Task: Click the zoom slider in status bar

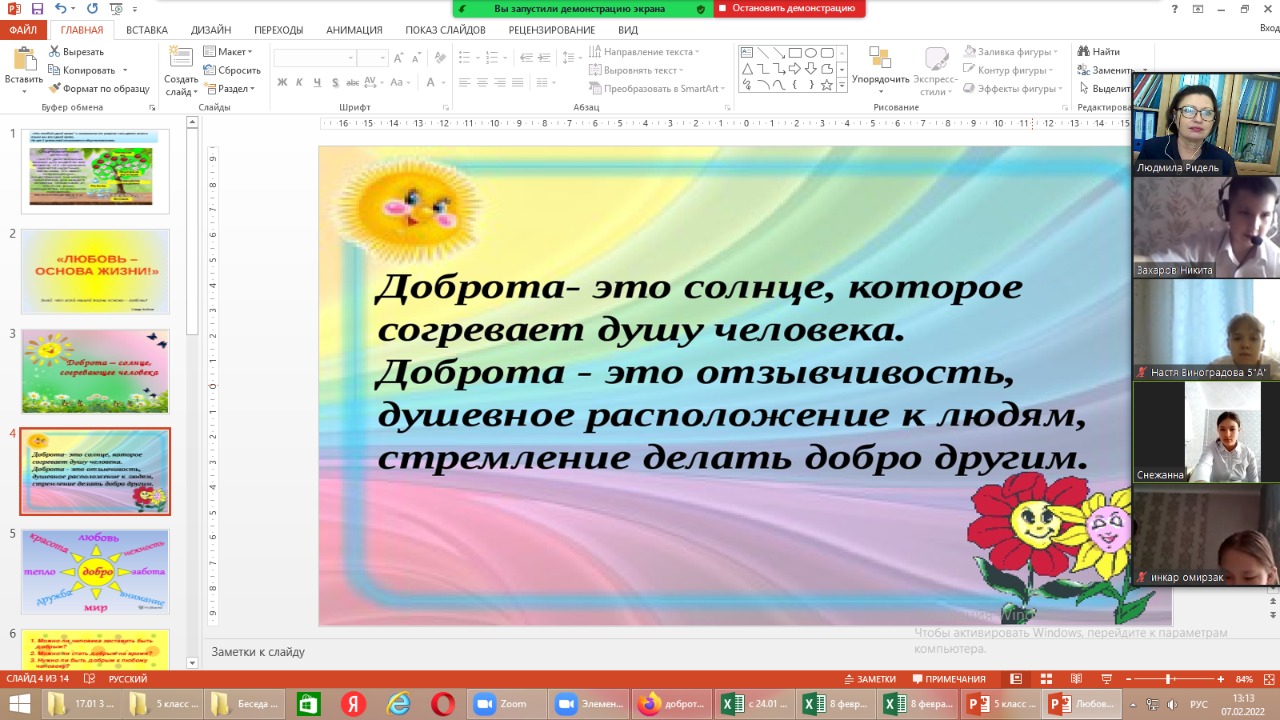Action: (1169, 680)
